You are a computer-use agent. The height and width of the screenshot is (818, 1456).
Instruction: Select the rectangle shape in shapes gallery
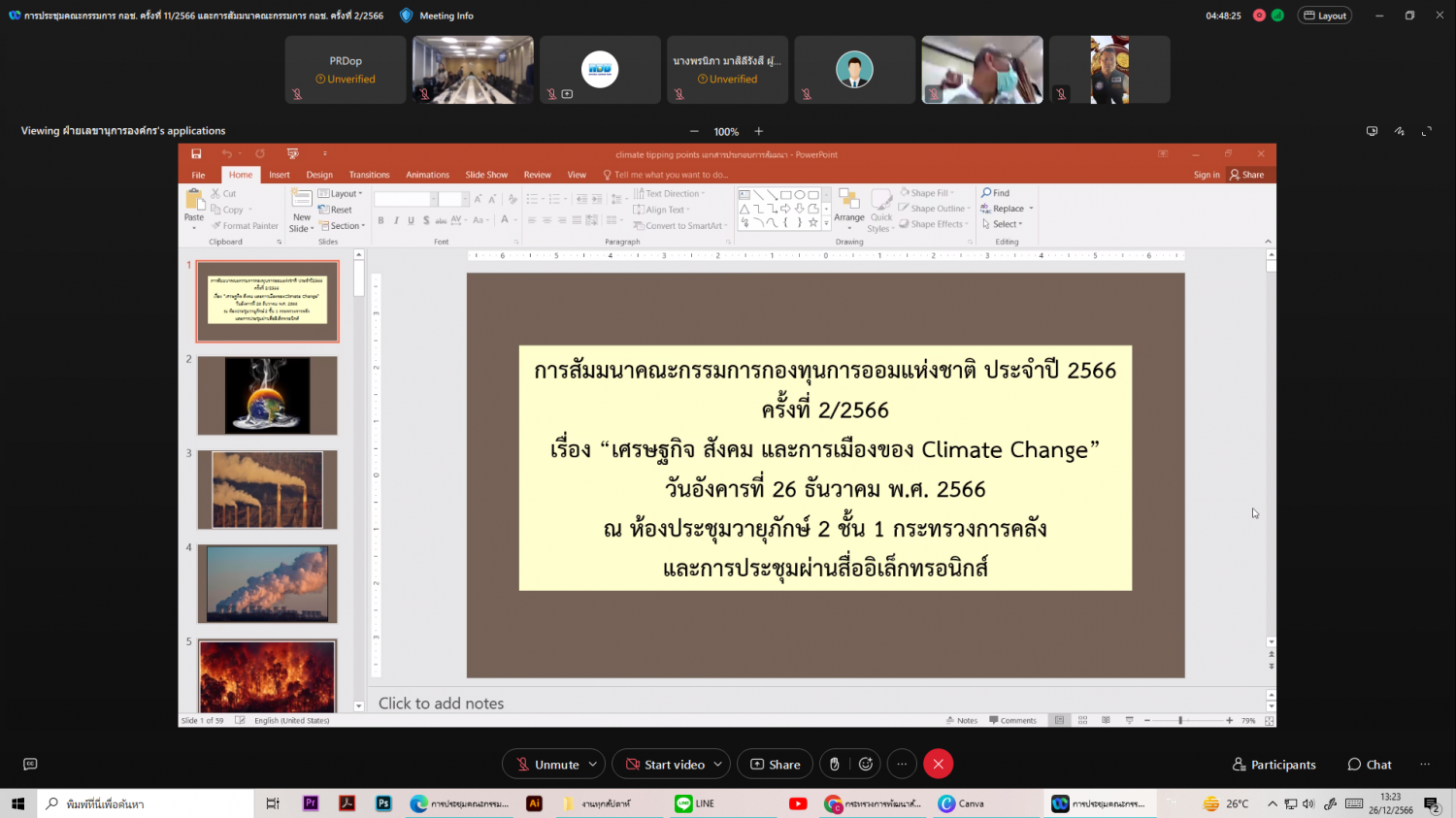786,194
